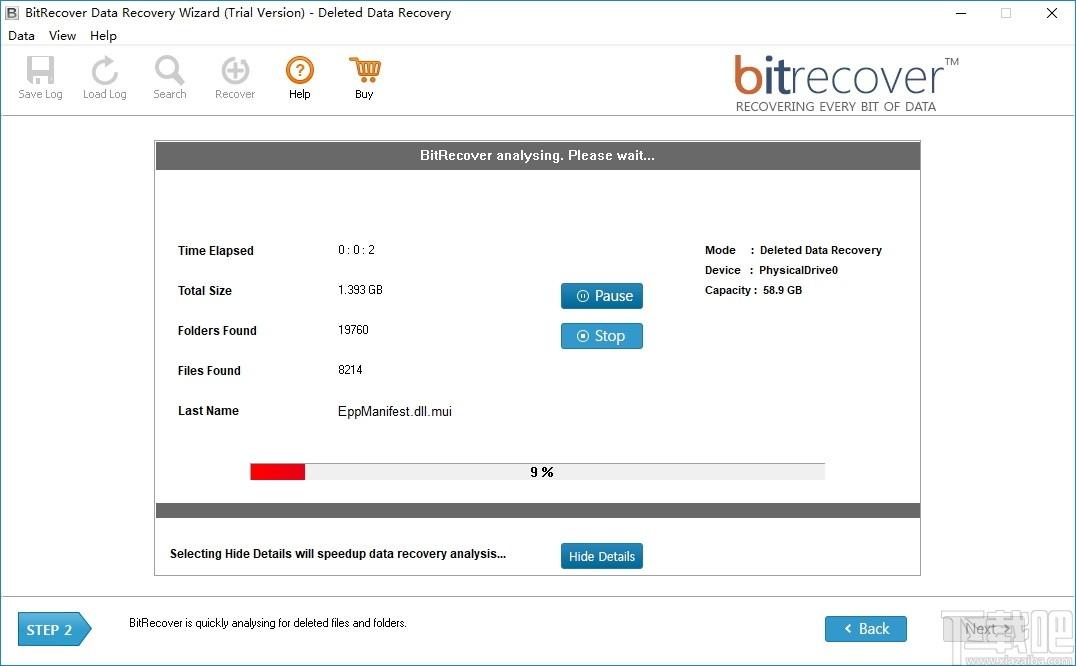Minimize the BitRecover window
The height and width of the screenshot is (666, 1076).
pos(961,13)
